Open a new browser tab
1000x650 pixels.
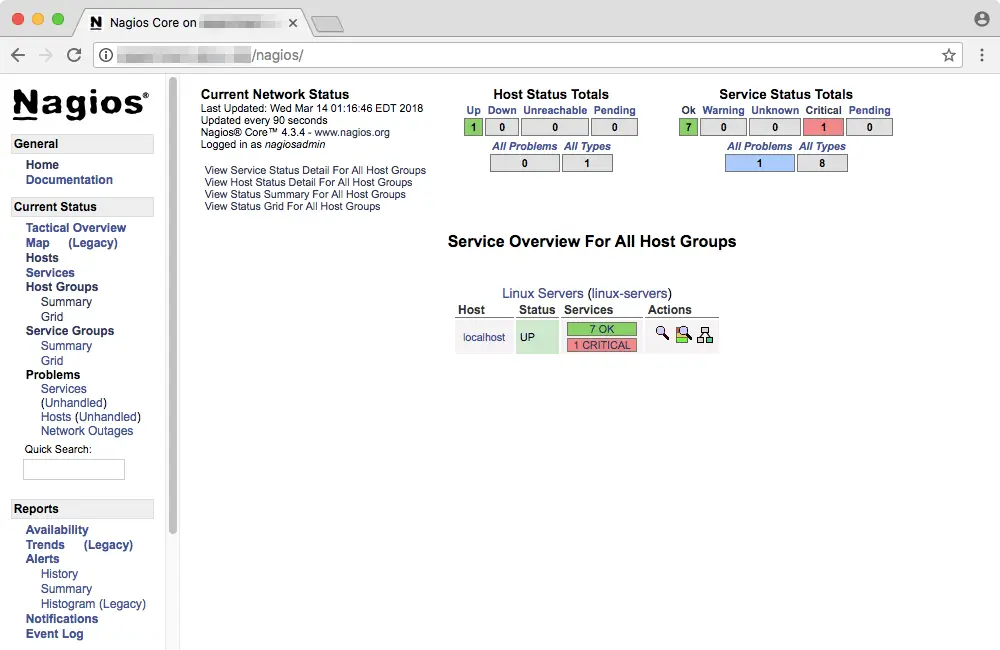pyautogui.click(x=328, y=24)
